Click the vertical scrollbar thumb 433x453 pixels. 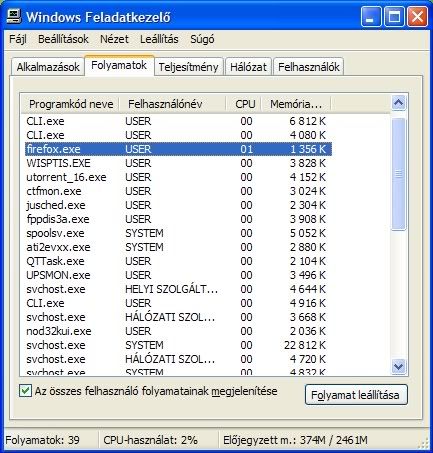pos(399,174)
